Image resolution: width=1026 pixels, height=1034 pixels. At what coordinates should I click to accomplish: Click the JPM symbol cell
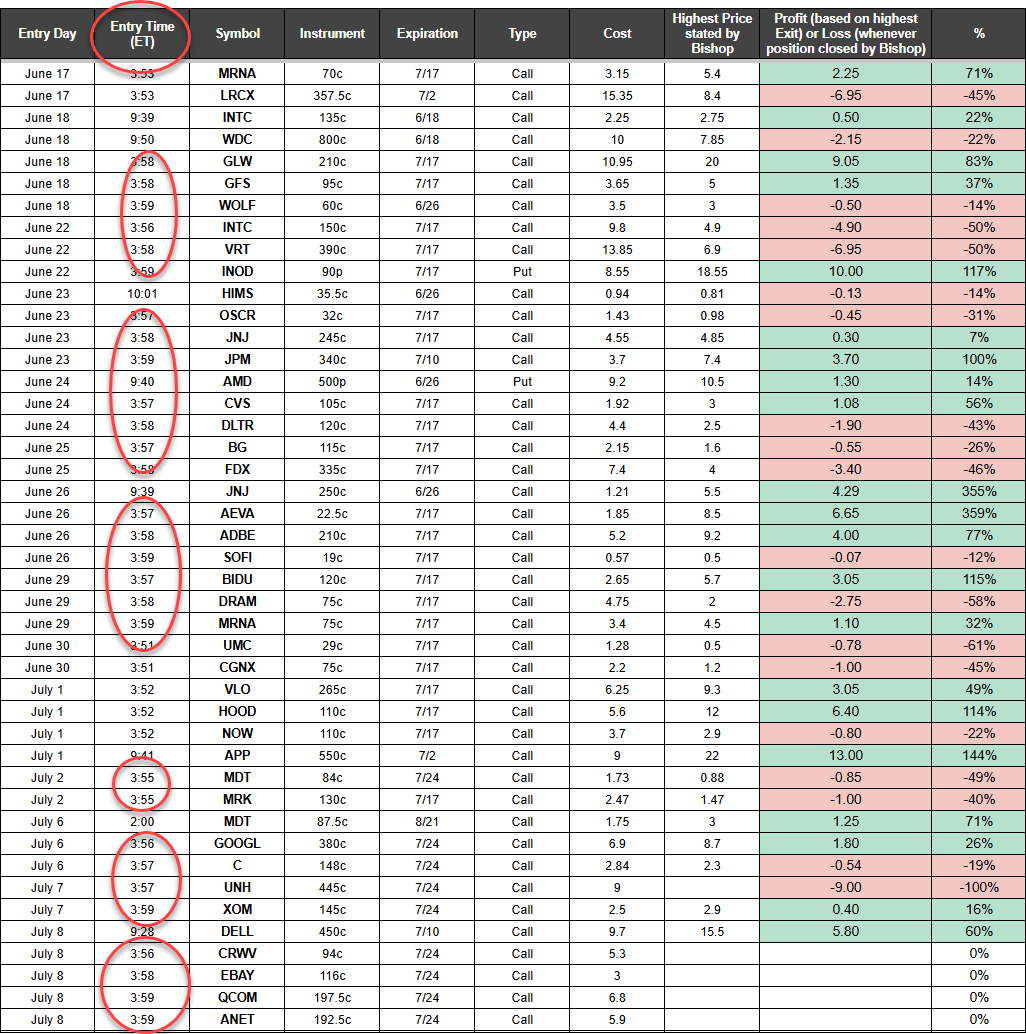(x=237, y=359)
